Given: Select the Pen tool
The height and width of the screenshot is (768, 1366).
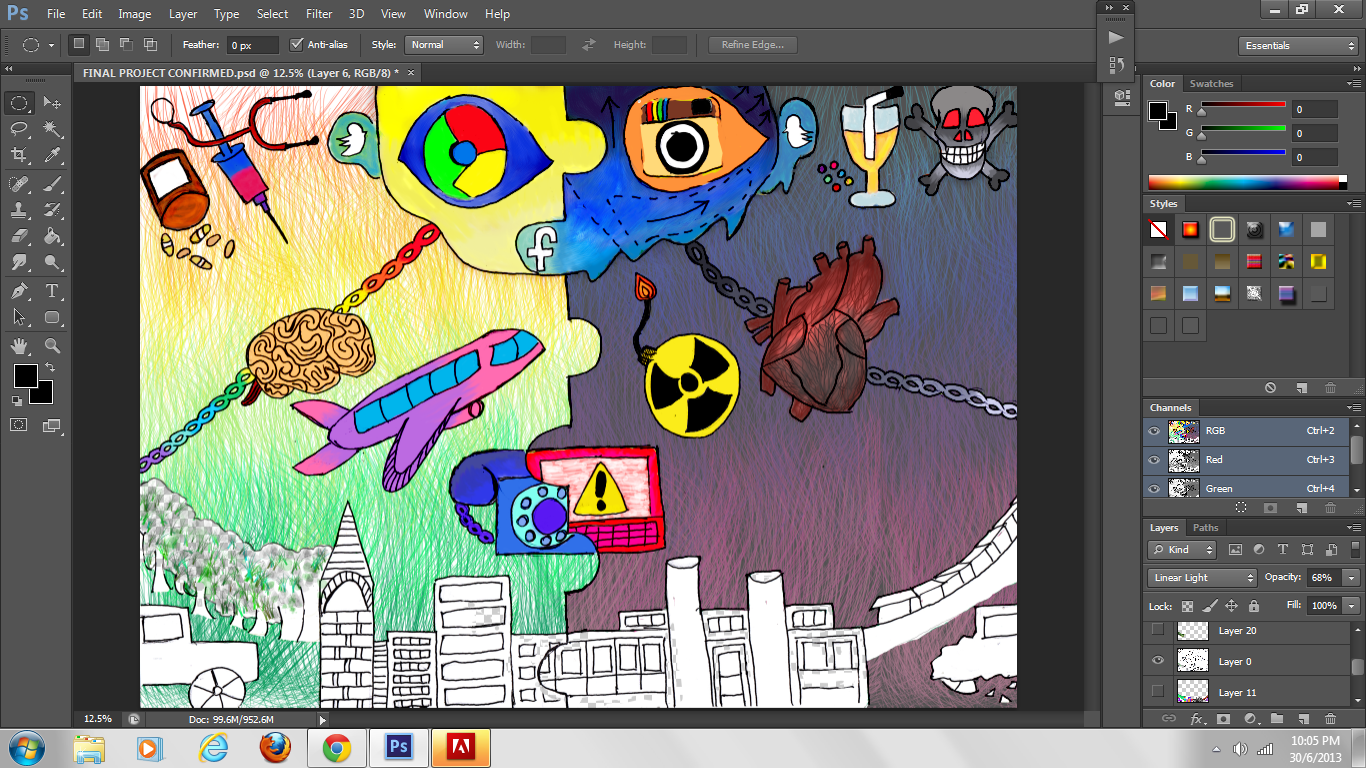Looking at the screenshot, I should pyautogui.click(x=19, y=292).
